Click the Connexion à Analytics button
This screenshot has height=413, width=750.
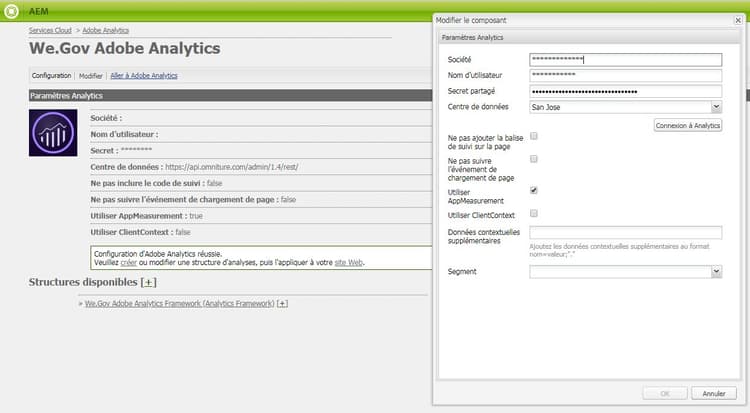tap(688, 125)
